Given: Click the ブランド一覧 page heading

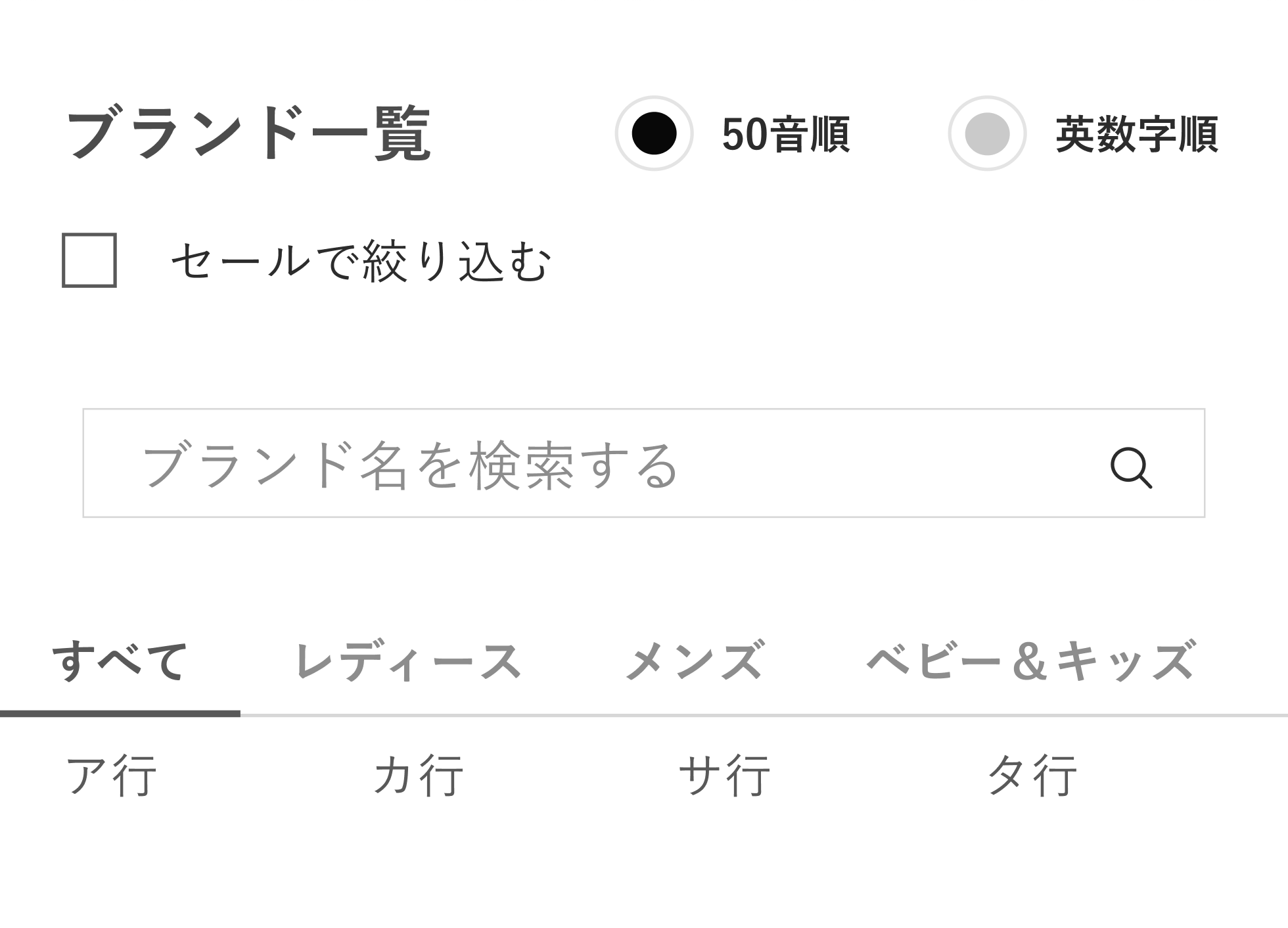Looking at the screenshot, I should pyautogui.click(x=249, y=134).
